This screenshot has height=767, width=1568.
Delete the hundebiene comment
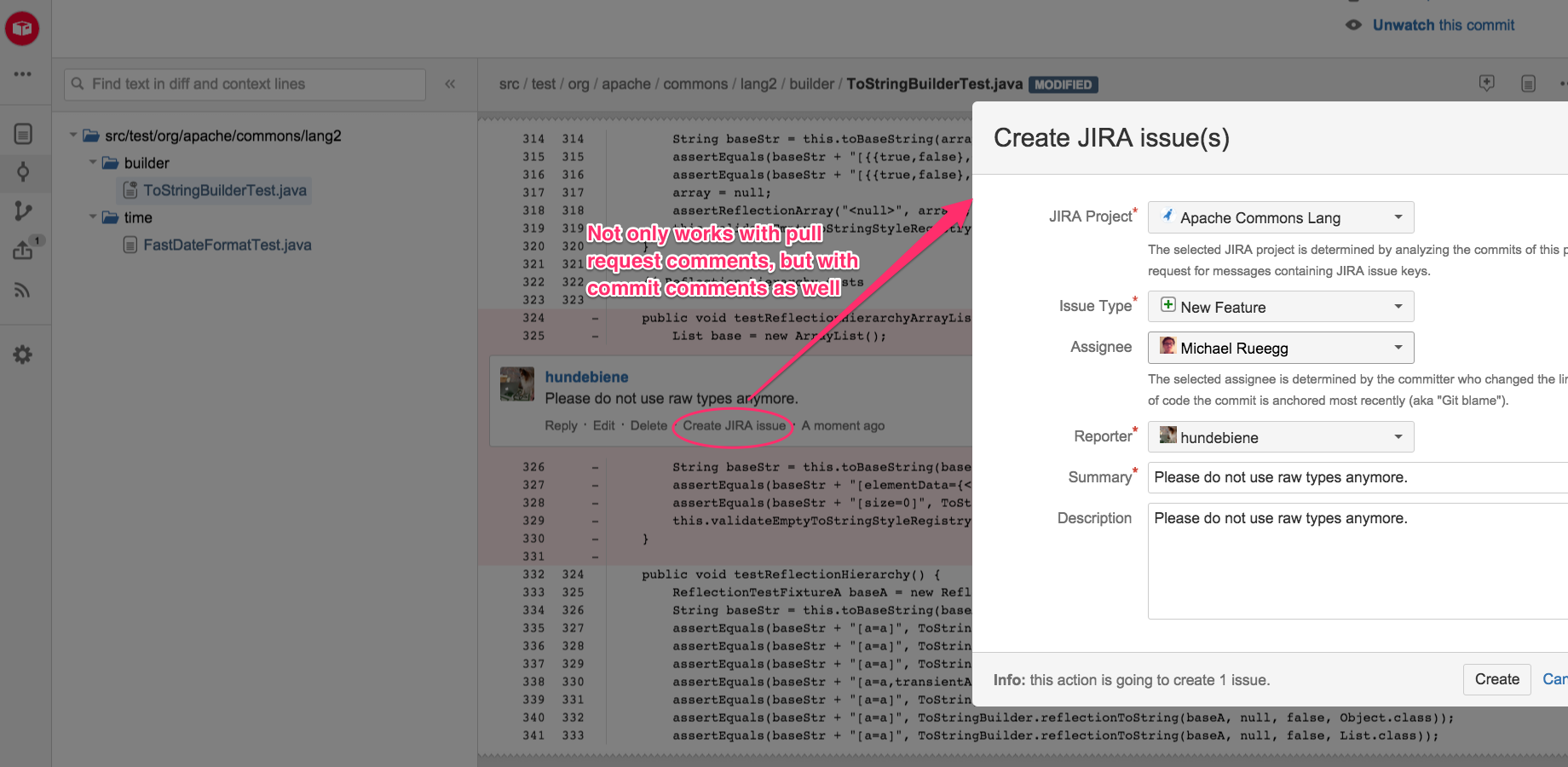649,425
